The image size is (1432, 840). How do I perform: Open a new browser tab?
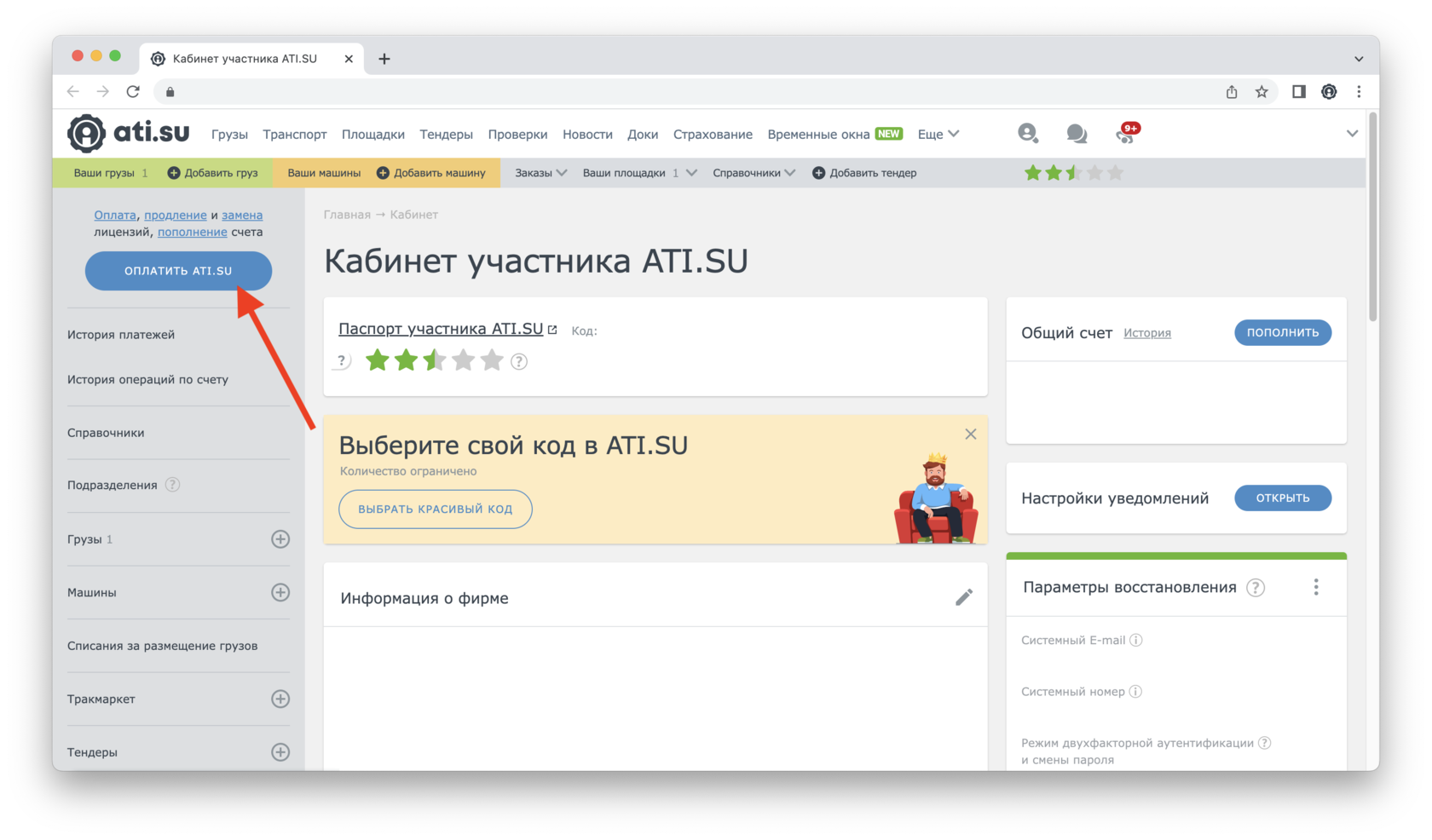click(x=384, y=59)
